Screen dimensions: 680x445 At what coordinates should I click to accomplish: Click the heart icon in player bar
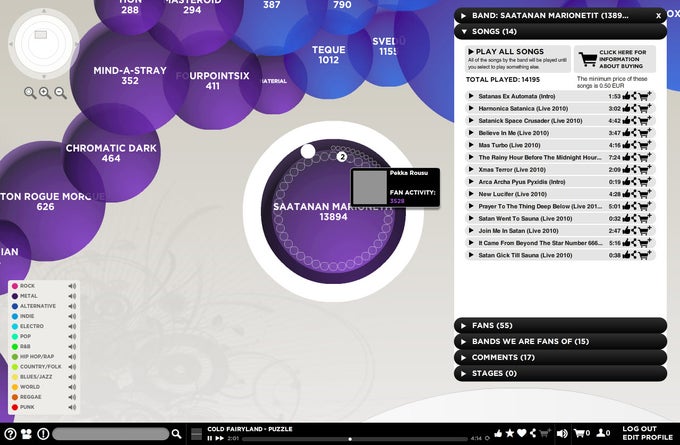pyautogui.click(x=522, y=433)
